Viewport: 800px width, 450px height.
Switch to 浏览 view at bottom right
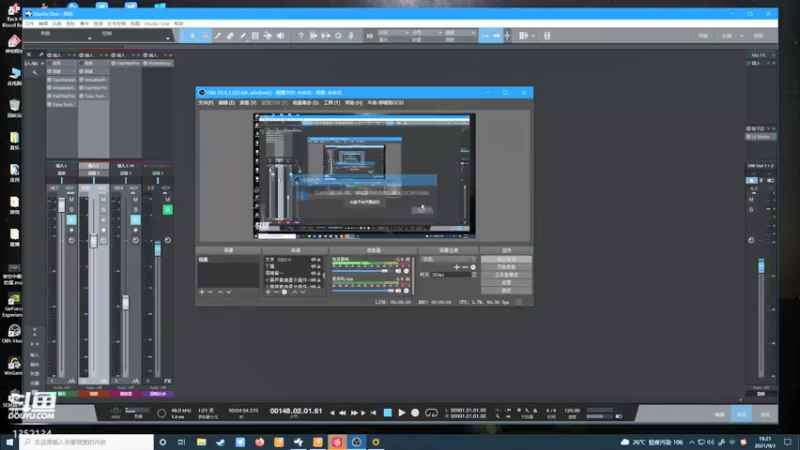[765, 414]
